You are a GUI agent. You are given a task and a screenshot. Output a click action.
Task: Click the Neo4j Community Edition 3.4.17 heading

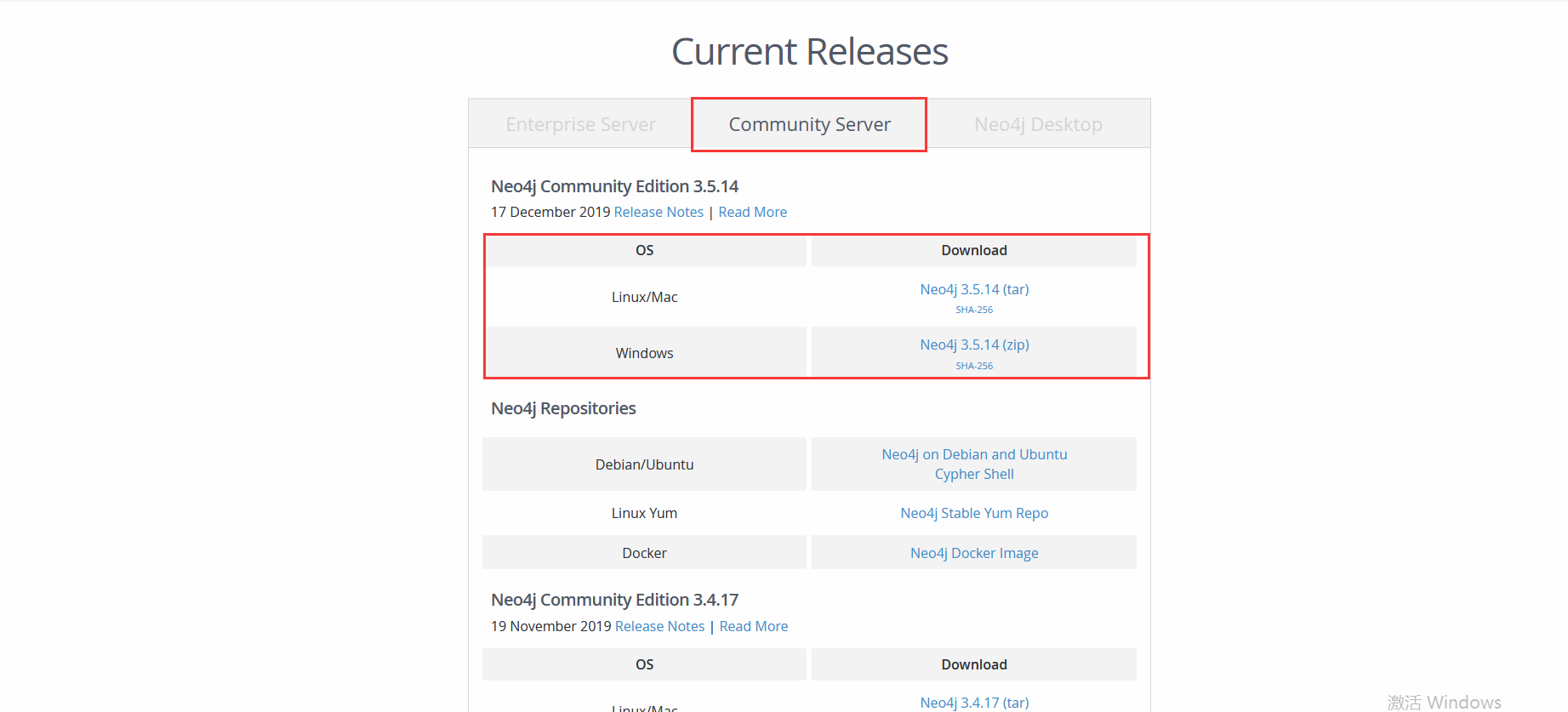pyautogui.click(x=614, y=600)
